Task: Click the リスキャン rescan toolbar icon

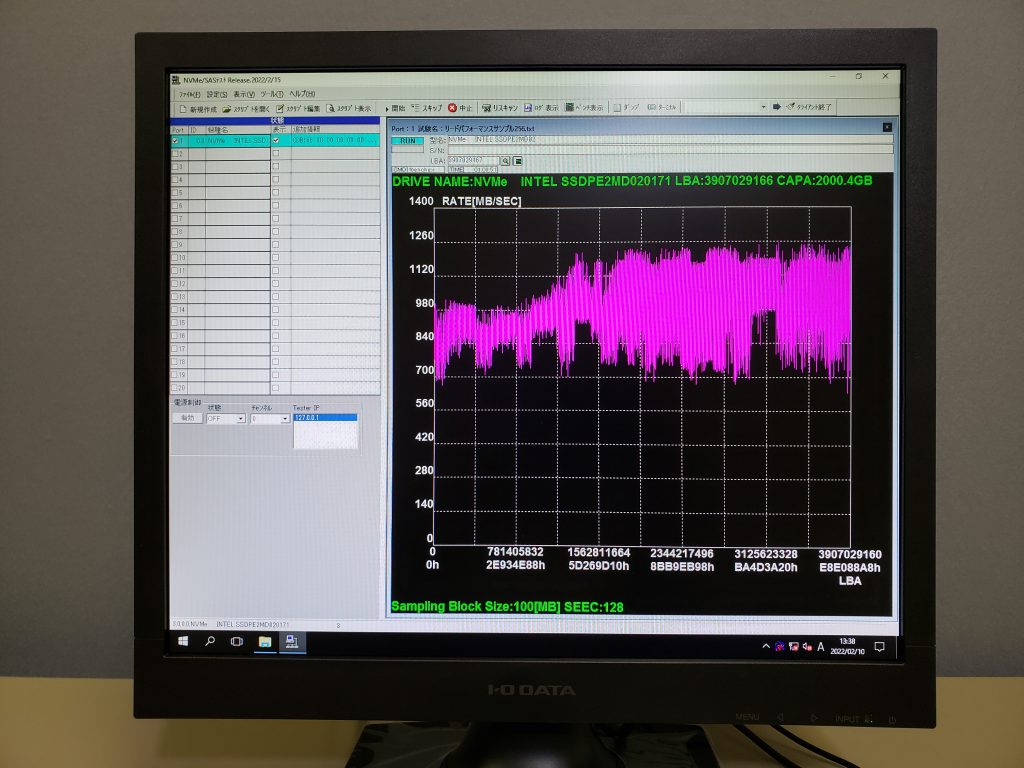Action: (486, 107)
